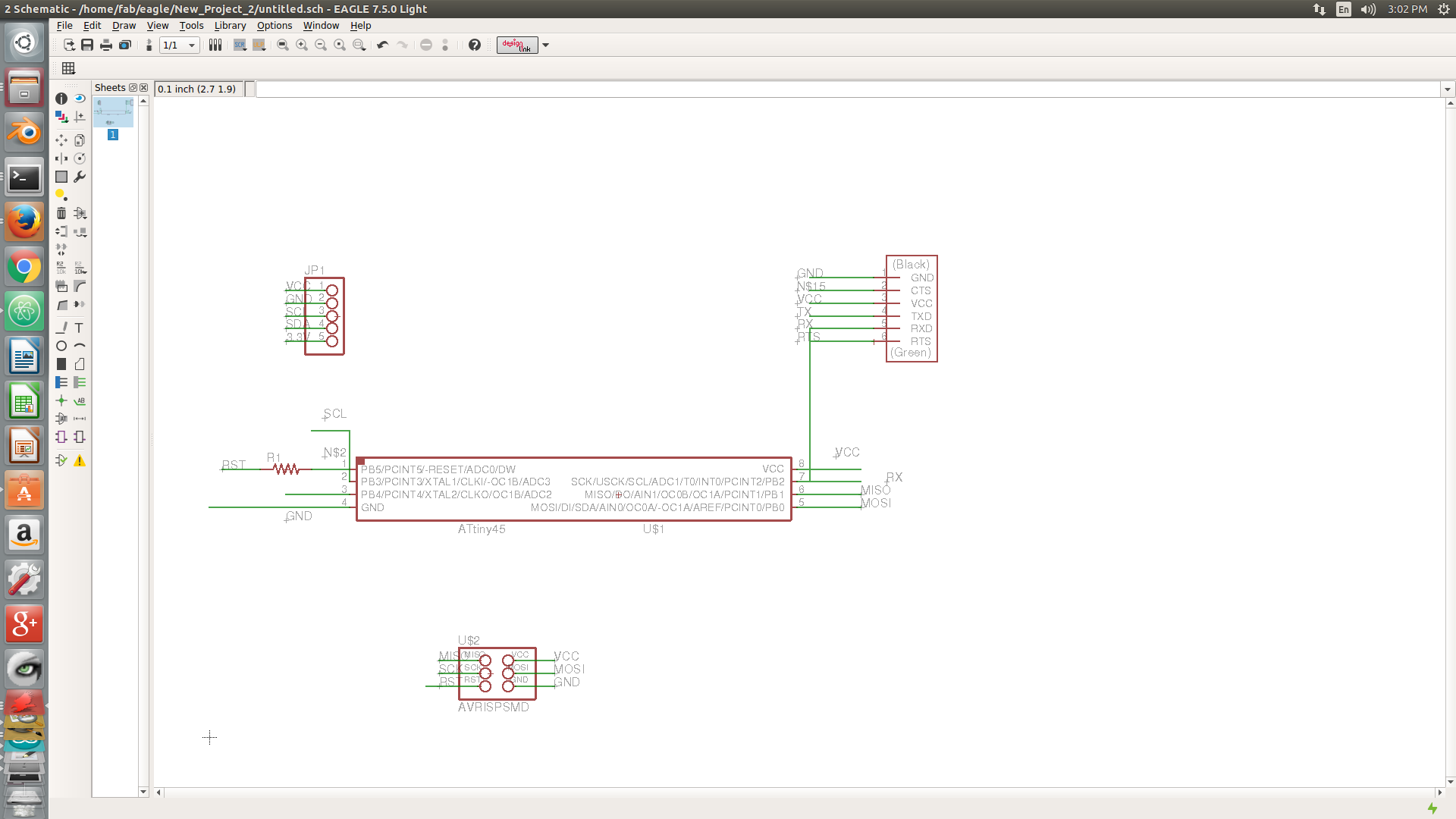Select the Label tool
1456x819 pixels.
(x=80, y=400)
